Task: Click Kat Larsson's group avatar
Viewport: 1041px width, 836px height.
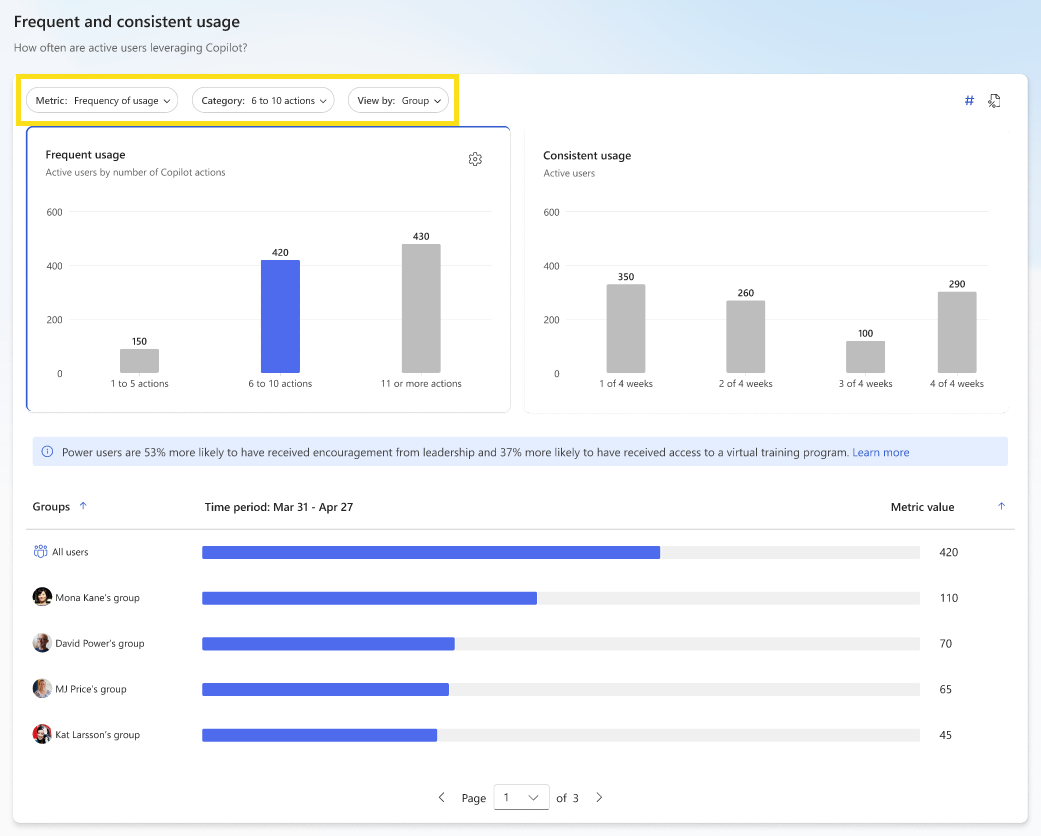Action: coord(41,734)
